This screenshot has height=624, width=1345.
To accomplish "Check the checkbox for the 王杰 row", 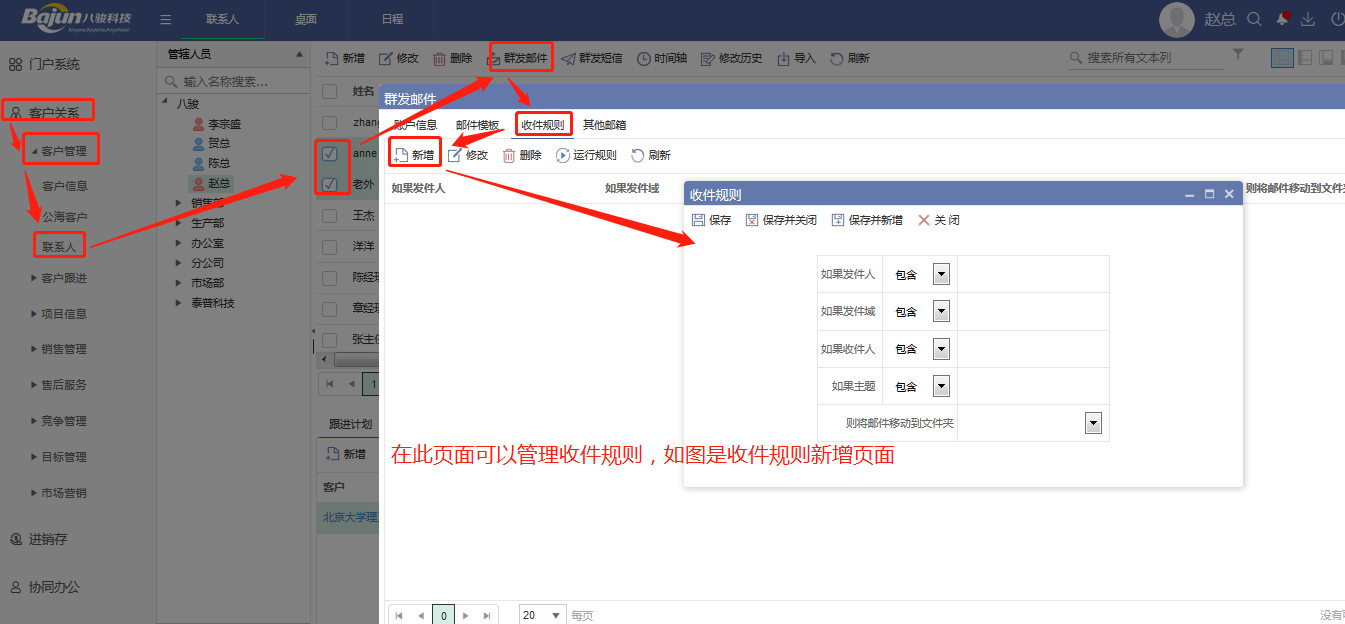I will coord(329,215).
